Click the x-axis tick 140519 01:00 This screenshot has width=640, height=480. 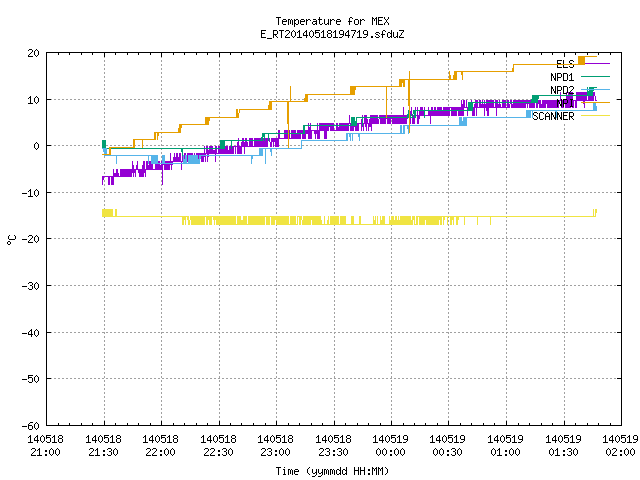tap(506, 445)
